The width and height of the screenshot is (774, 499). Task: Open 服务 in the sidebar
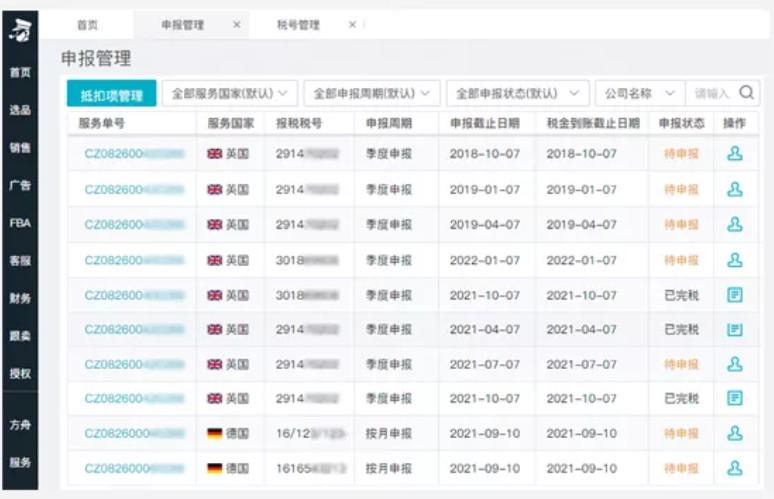click(x=20, y=462)
